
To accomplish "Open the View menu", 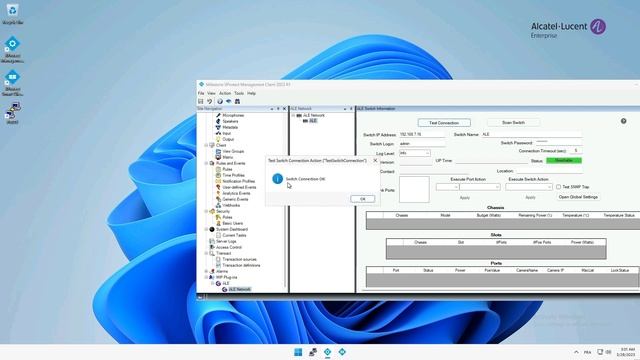I will 211,93.
